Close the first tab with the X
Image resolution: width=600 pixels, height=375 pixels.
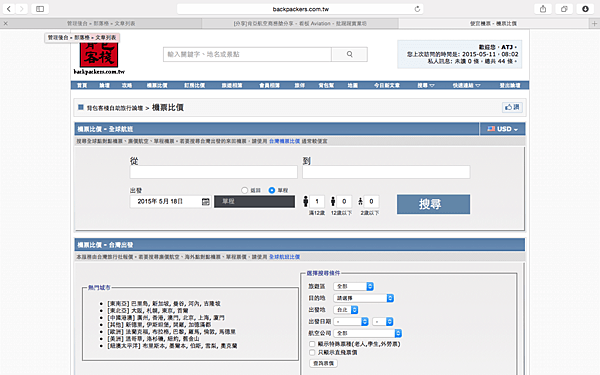coord(5,23)
